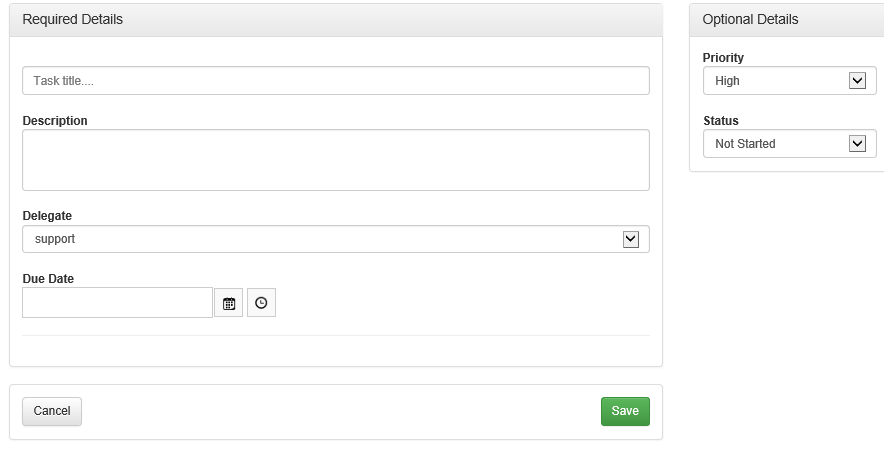Screen dimensions: 884x456
Task: Click the Priority dropdown arrow icon
Action: coord(857,81)
